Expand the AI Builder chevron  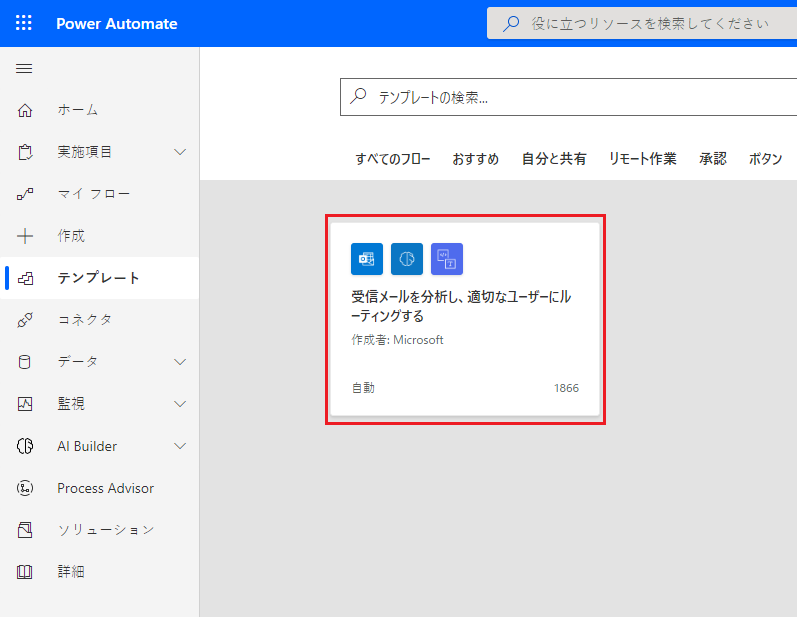coord(180,446)
